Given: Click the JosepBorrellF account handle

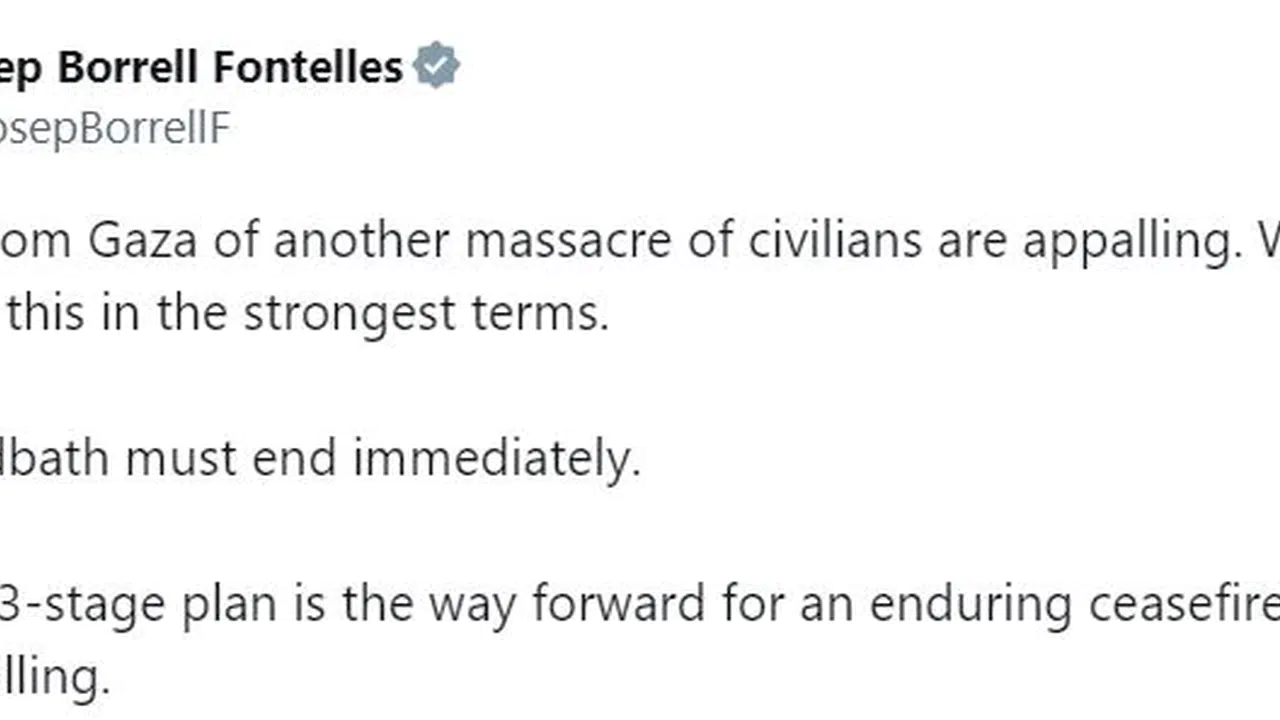Looking at the screenshot, I should (x=115, y=128).
